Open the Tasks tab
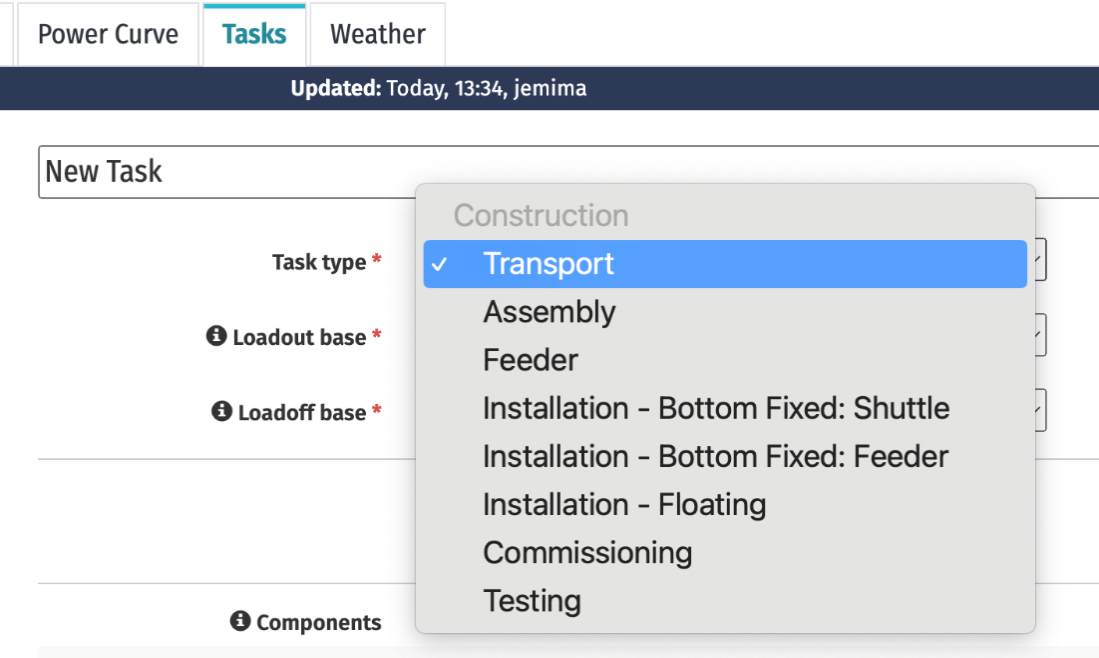This screenshot has width=1099, height=658. coord(254,34)
